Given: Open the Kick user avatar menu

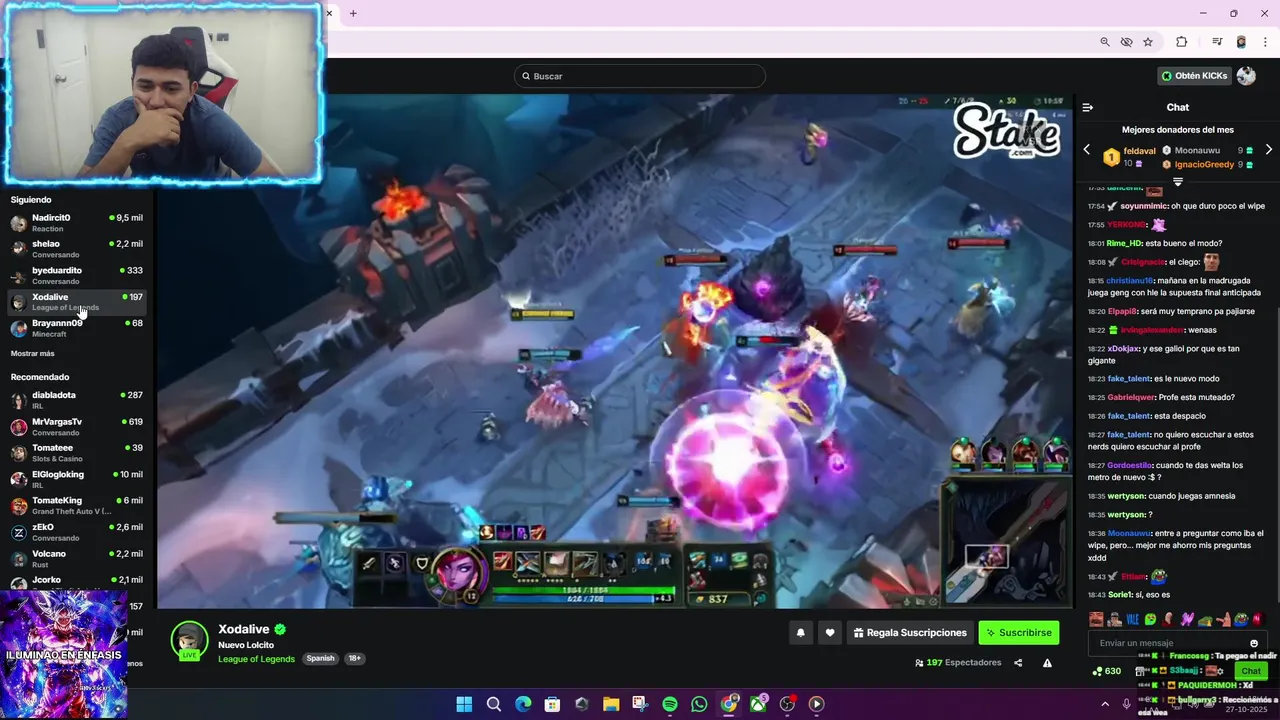Looking at the screenshot, I should pyautogui.click(x=1246, y=76).
